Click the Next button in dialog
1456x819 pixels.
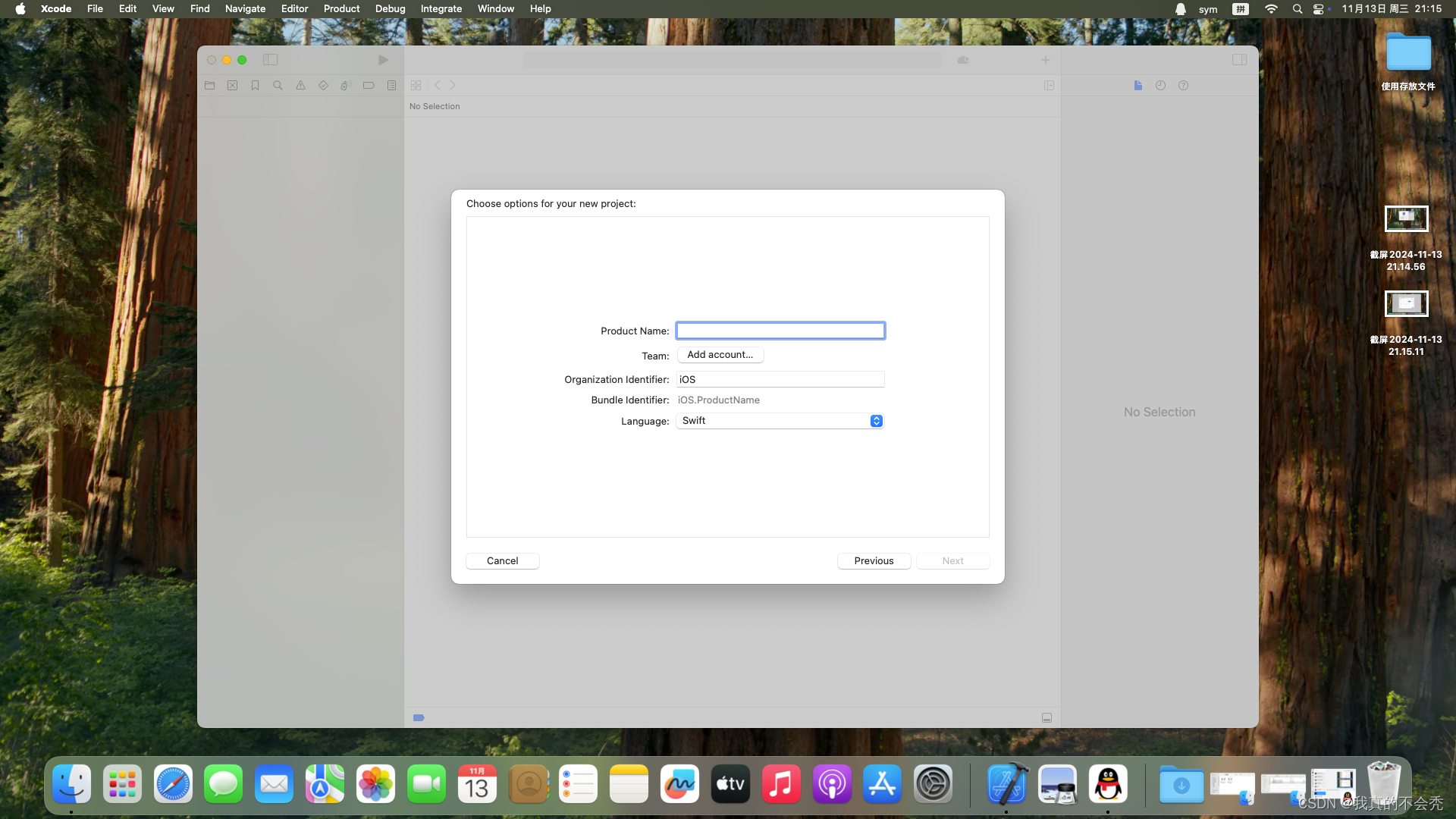(952, 561)
